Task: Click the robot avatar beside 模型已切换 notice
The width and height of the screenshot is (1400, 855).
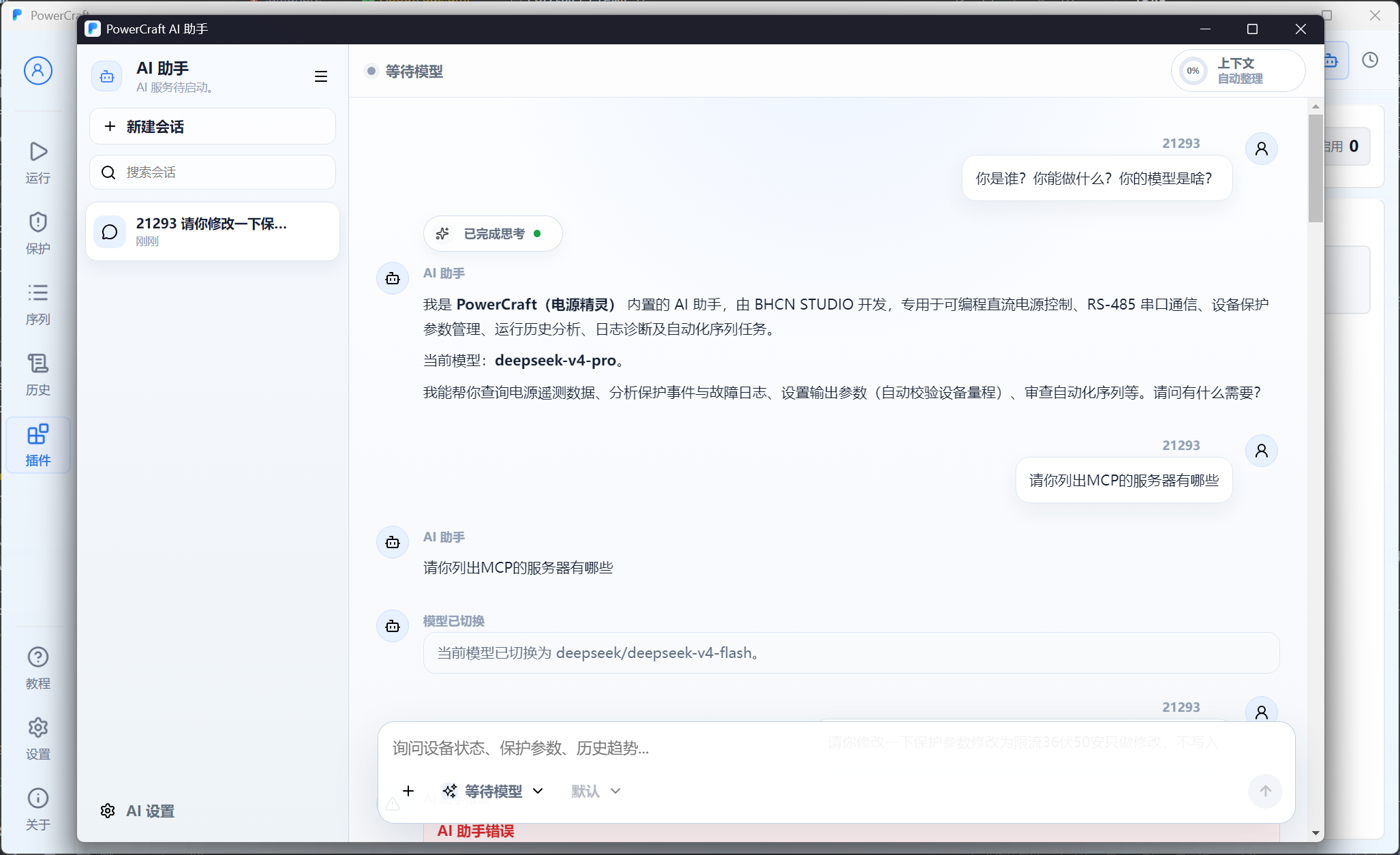Action: 393,626
